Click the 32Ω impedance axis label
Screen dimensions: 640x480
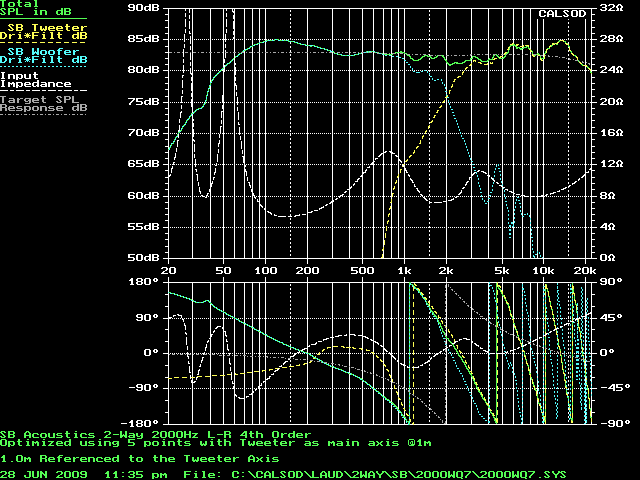coord(610,6)
